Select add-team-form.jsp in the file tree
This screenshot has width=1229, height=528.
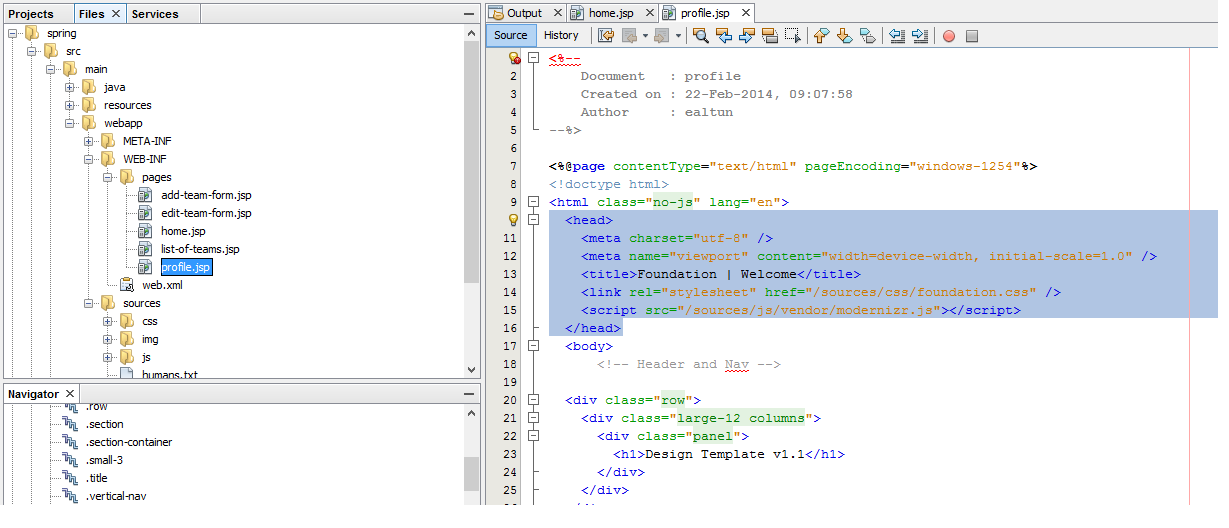pos(206,195)
